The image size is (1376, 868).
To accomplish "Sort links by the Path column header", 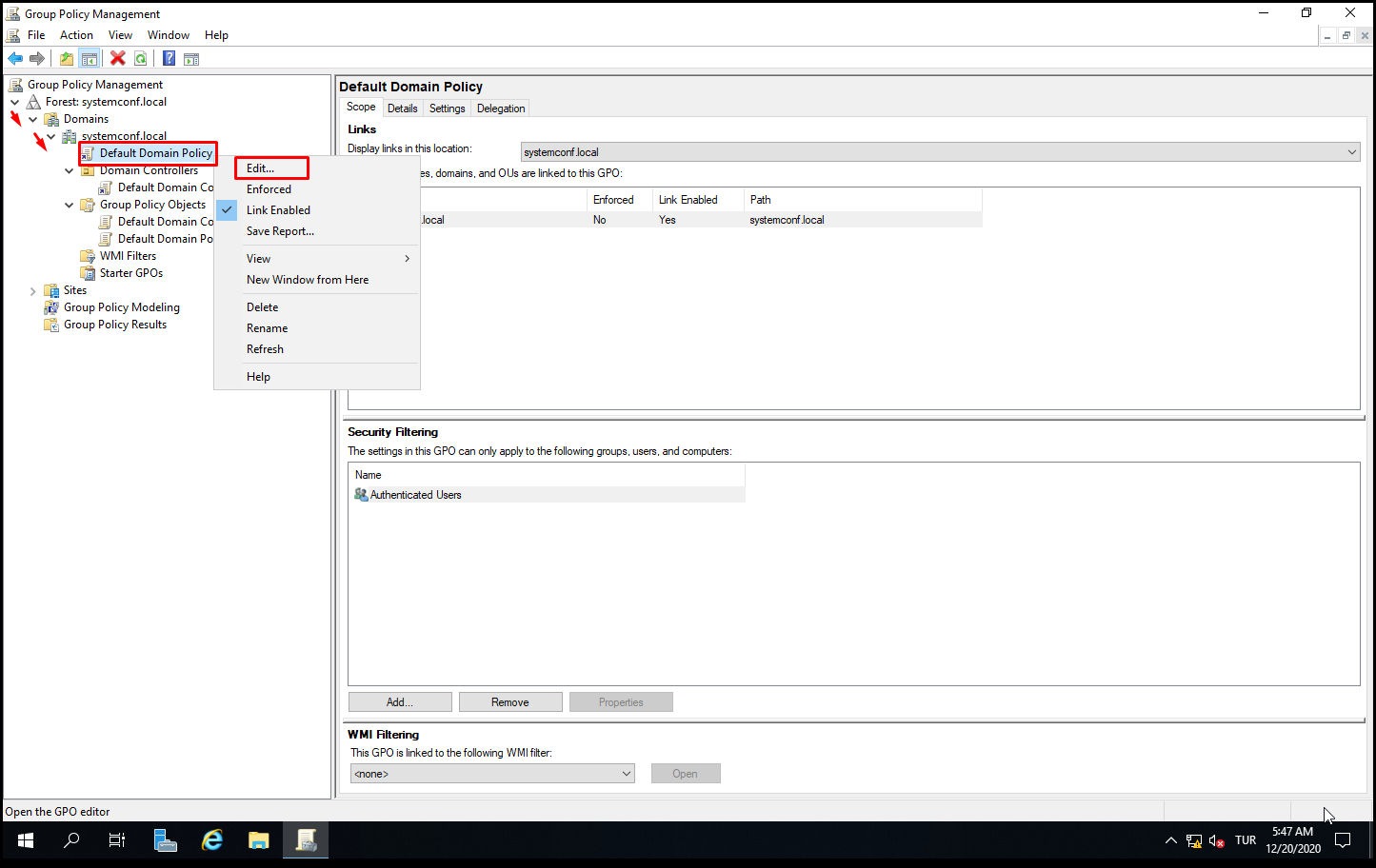I will pos(863,200).
